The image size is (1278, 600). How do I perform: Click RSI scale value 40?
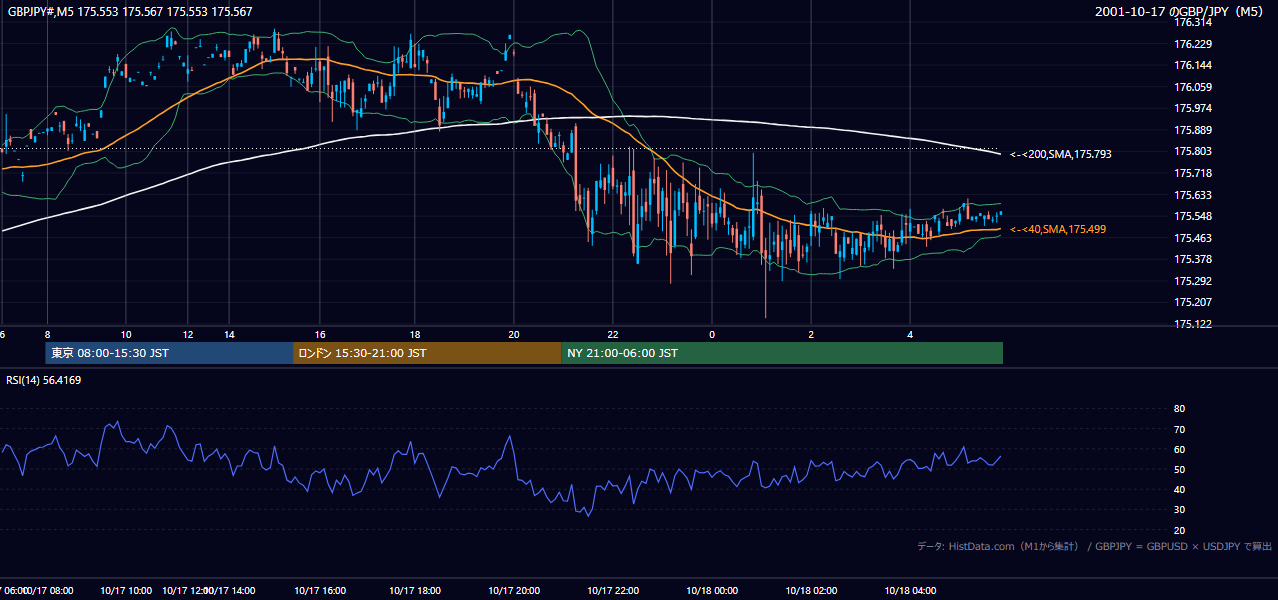[x=1179, y=489]
